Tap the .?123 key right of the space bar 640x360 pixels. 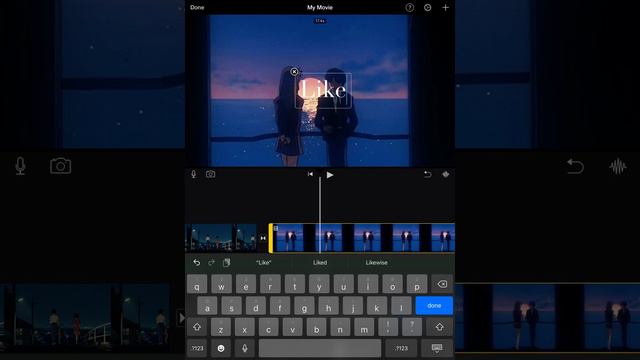point(401,348)
